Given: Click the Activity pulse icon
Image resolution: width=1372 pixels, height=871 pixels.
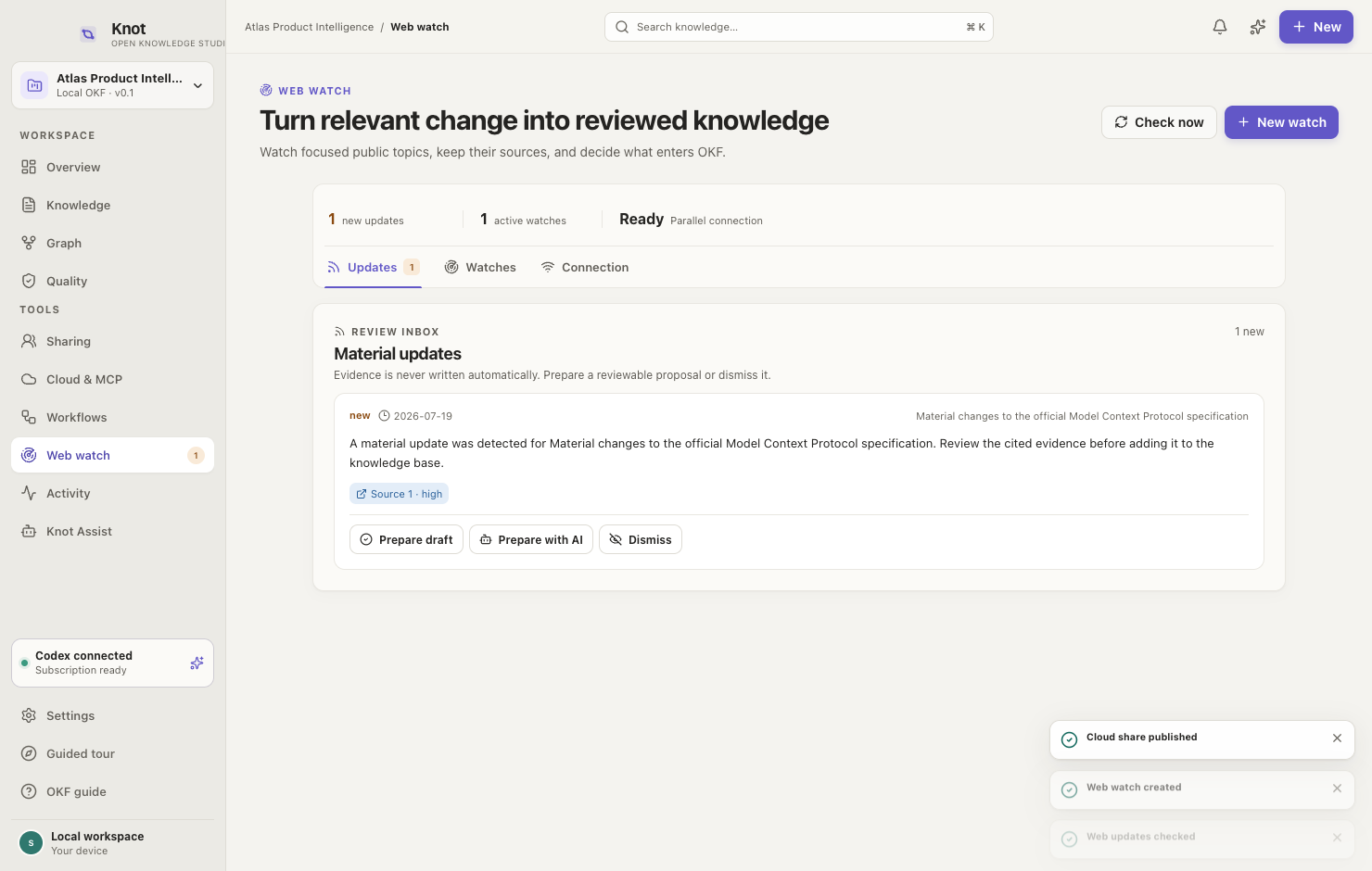Looking at the screenshot, I should coord(29,493).
